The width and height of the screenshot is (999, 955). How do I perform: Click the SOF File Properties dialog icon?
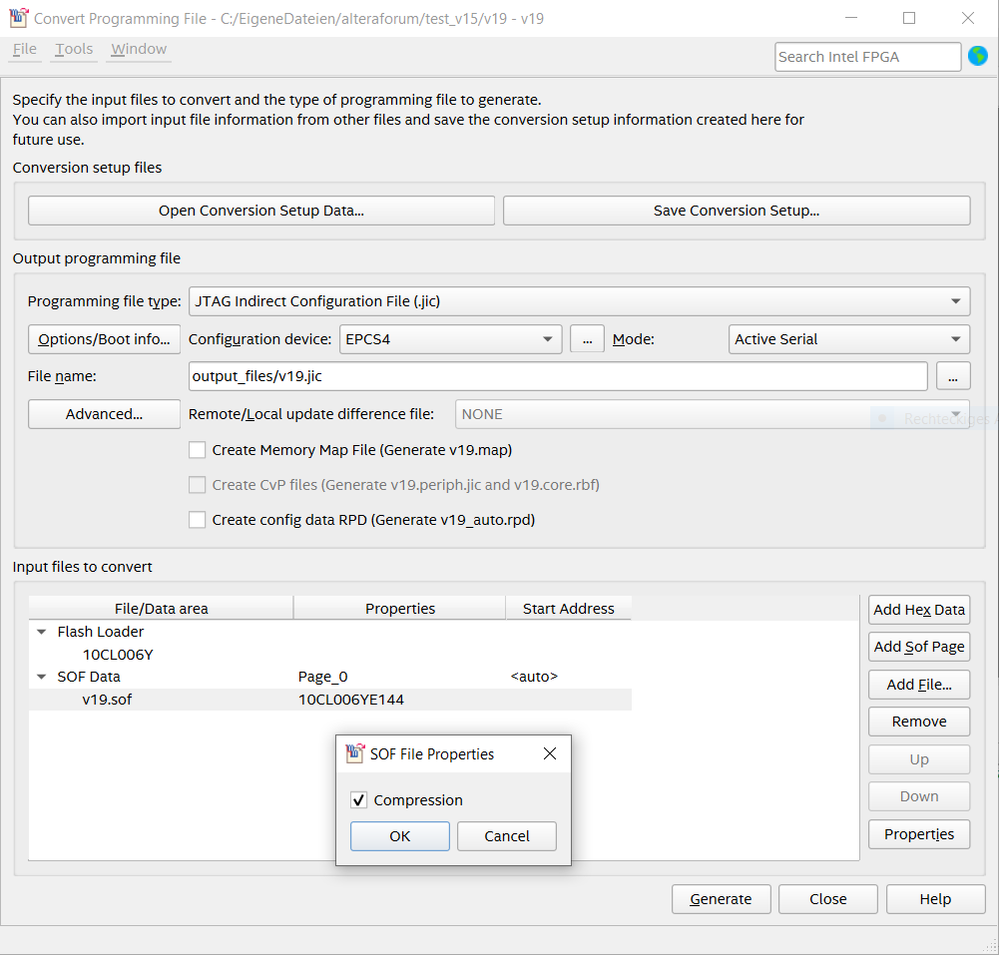(x=355, y=754)
